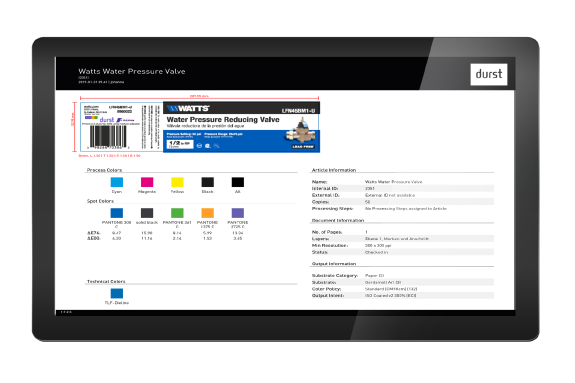Select the purple PANTONE spot color swatch
This screenshot has height=383, width=575.
click(x=238, y=213)
